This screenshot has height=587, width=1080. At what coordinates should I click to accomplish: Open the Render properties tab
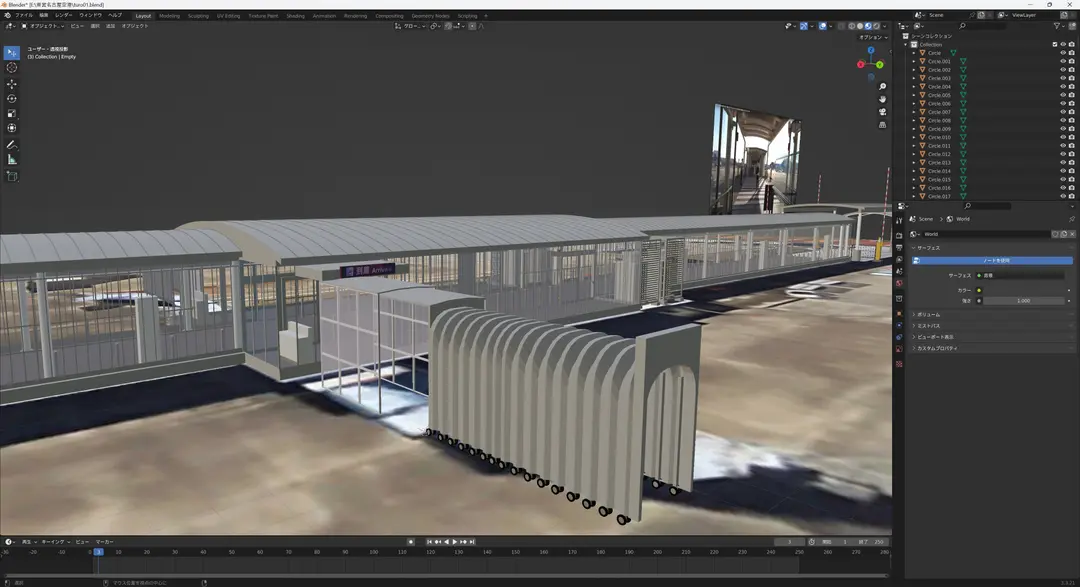click(x=899, y=236)
